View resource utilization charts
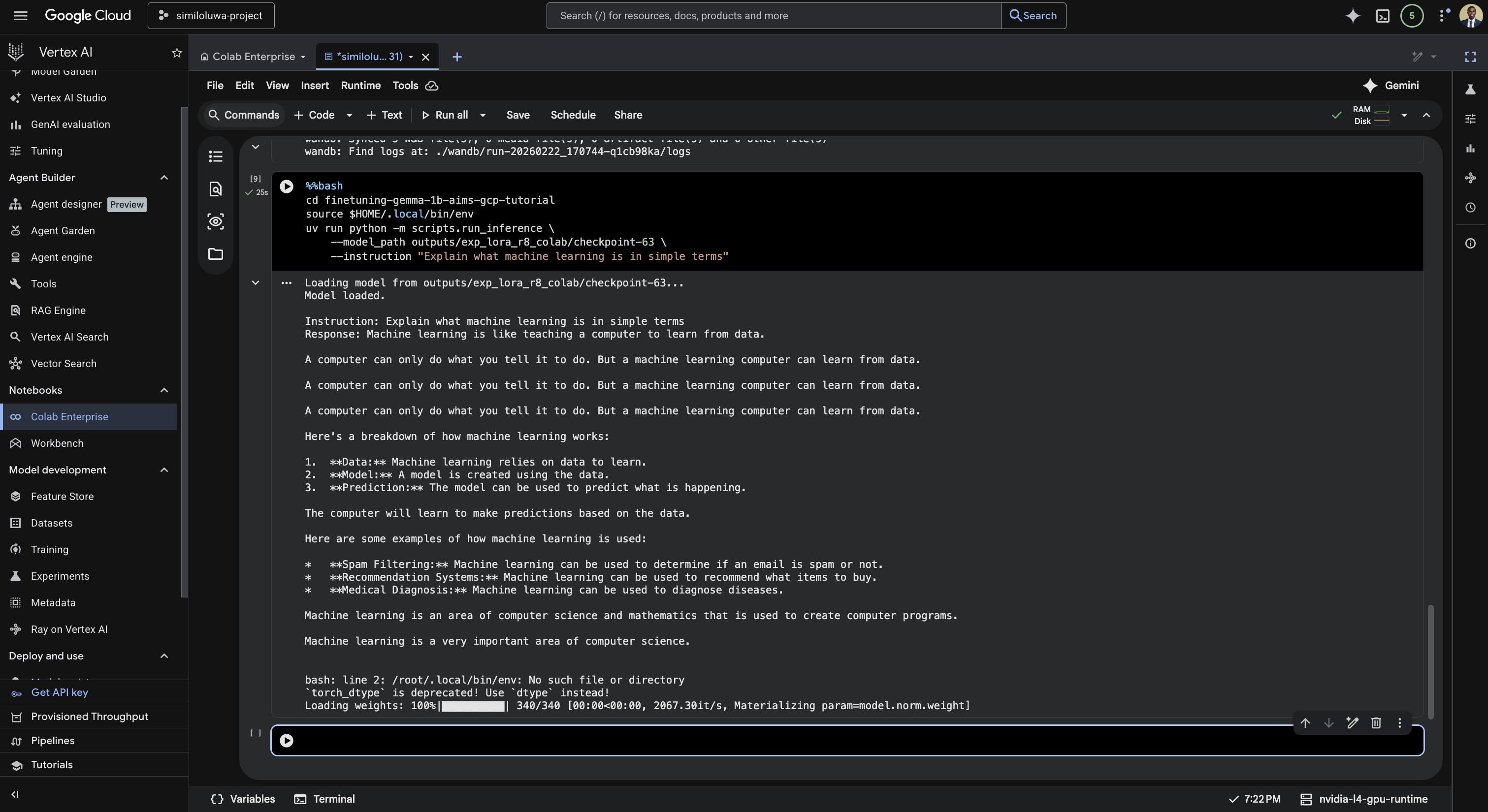This screenshot has height=812, width=1488. coord(1471,149)
